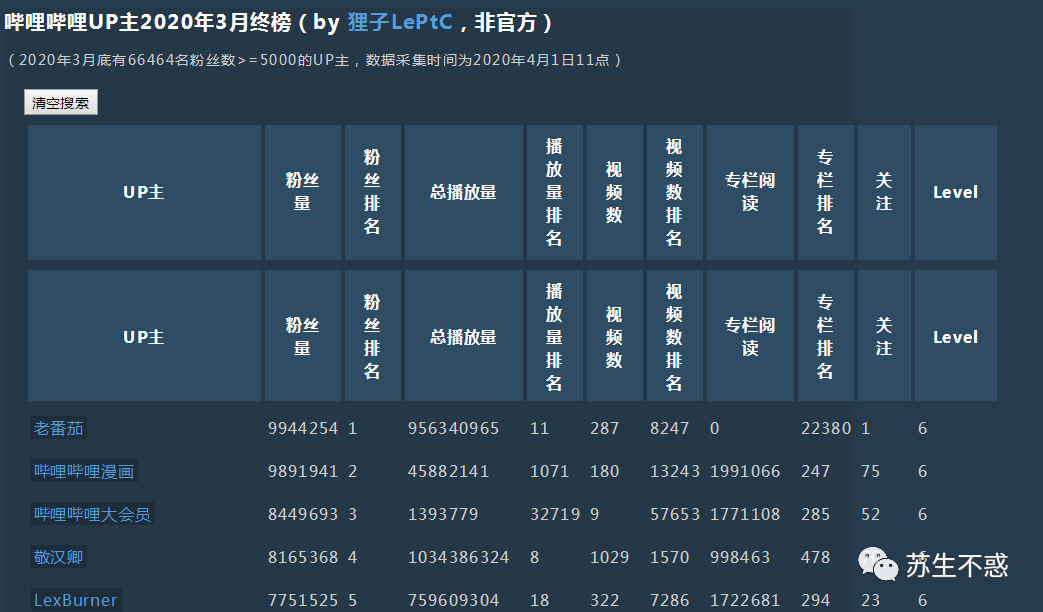Select 老番茄 total plays 956340965
Viewport: 1043px width, 612px height.
[453, 428]
